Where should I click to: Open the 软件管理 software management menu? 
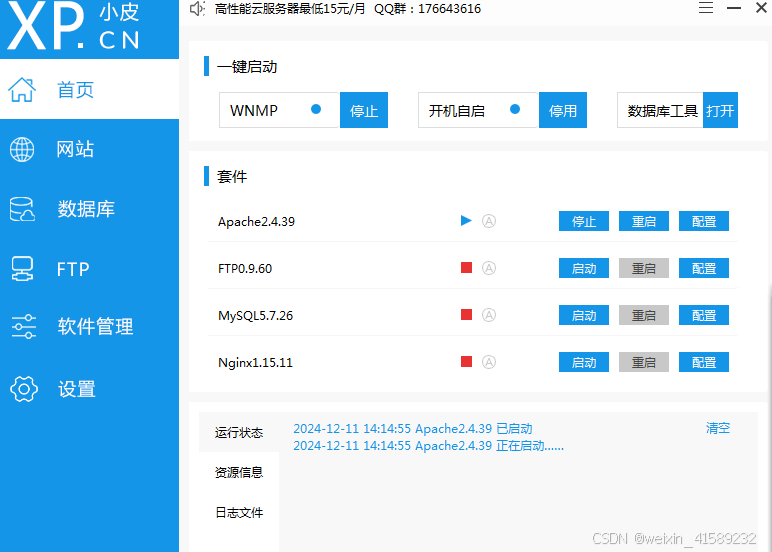[89, 326]
